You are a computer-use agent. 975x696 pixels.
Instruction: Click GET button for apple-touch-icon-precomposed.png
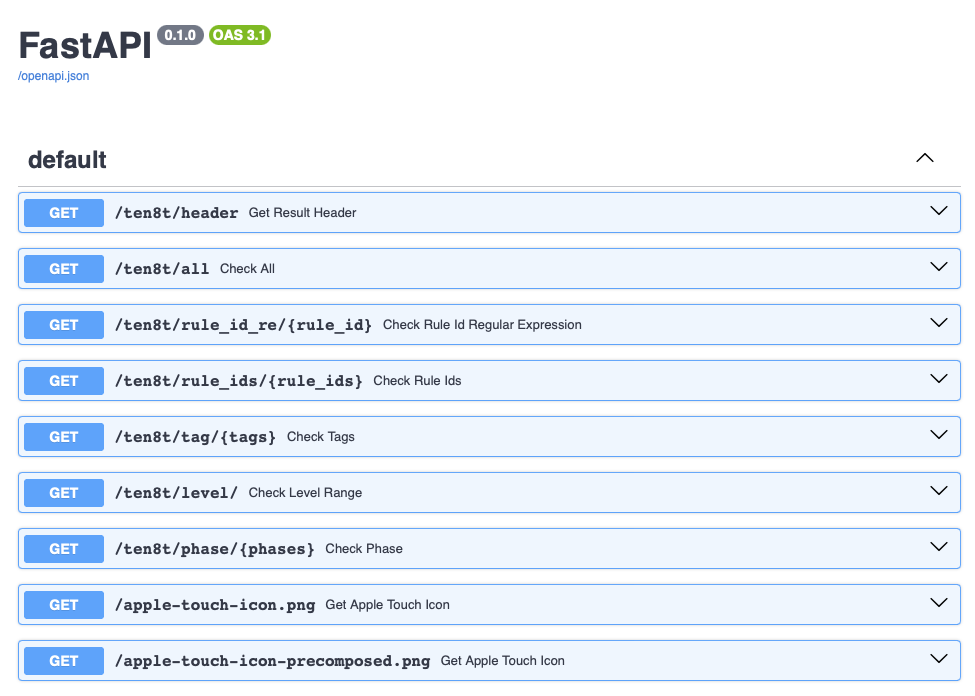64,661
